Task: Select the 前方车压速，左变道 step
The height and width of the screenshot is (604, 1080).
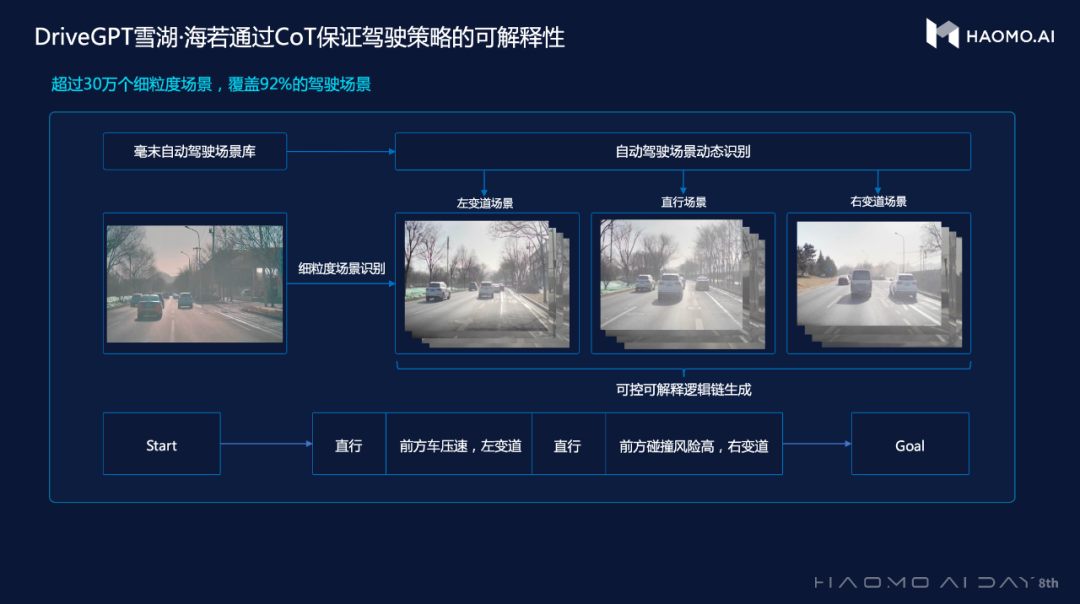Action: (x=460, y=444)
